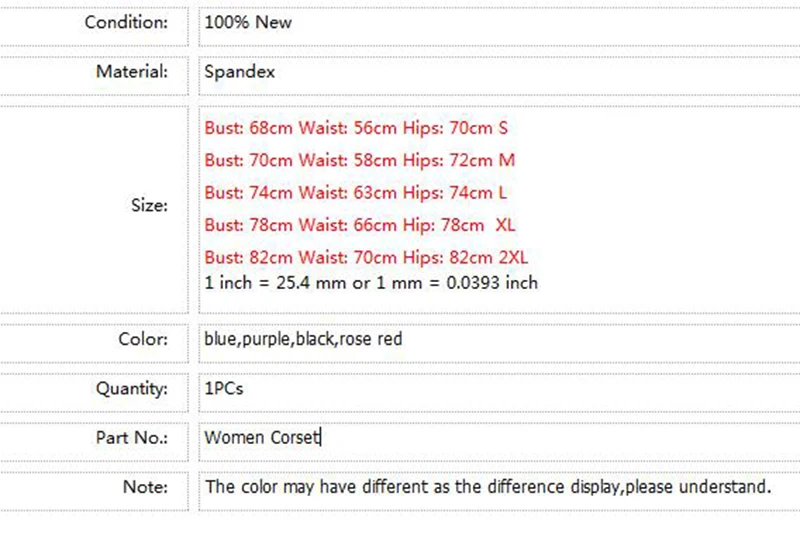Screen dimensions: 800x545
Task: Click the 2XL size line with Bust 82cm
Action: coord(366,257)
